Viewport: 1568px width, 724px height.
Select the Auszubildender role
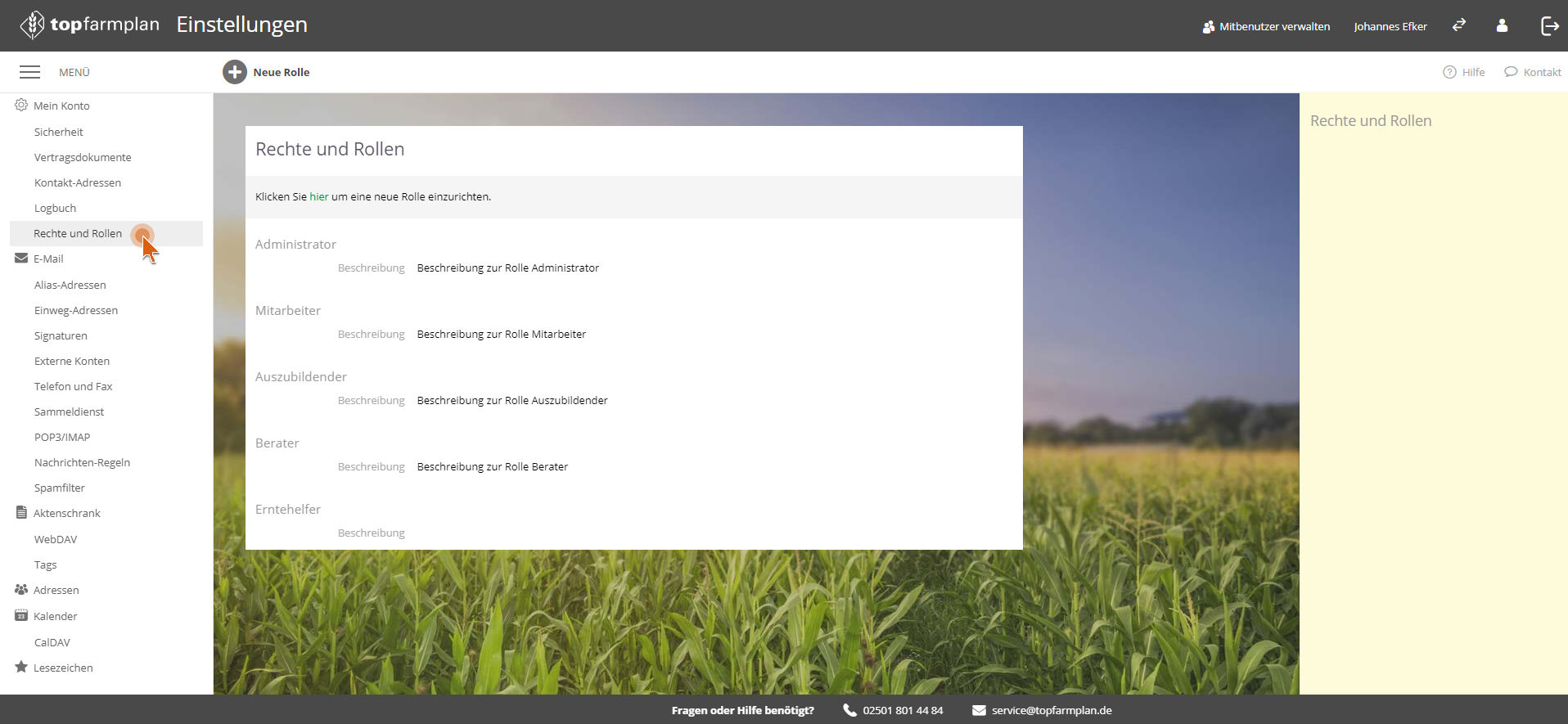point(301,376)
